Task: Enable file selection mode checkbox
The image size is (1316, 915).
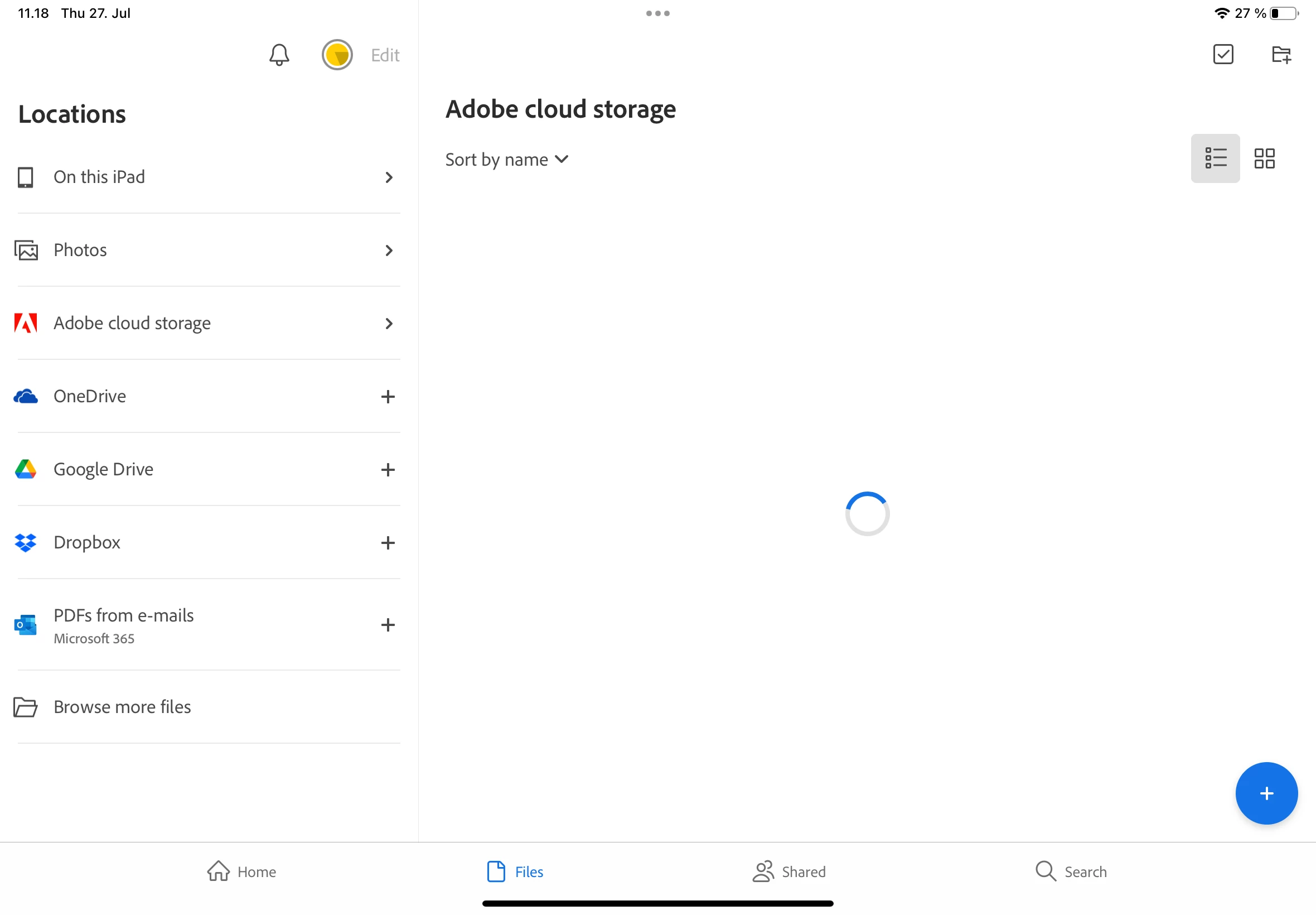Action: pyautogui.click(x=1223, y=55)
